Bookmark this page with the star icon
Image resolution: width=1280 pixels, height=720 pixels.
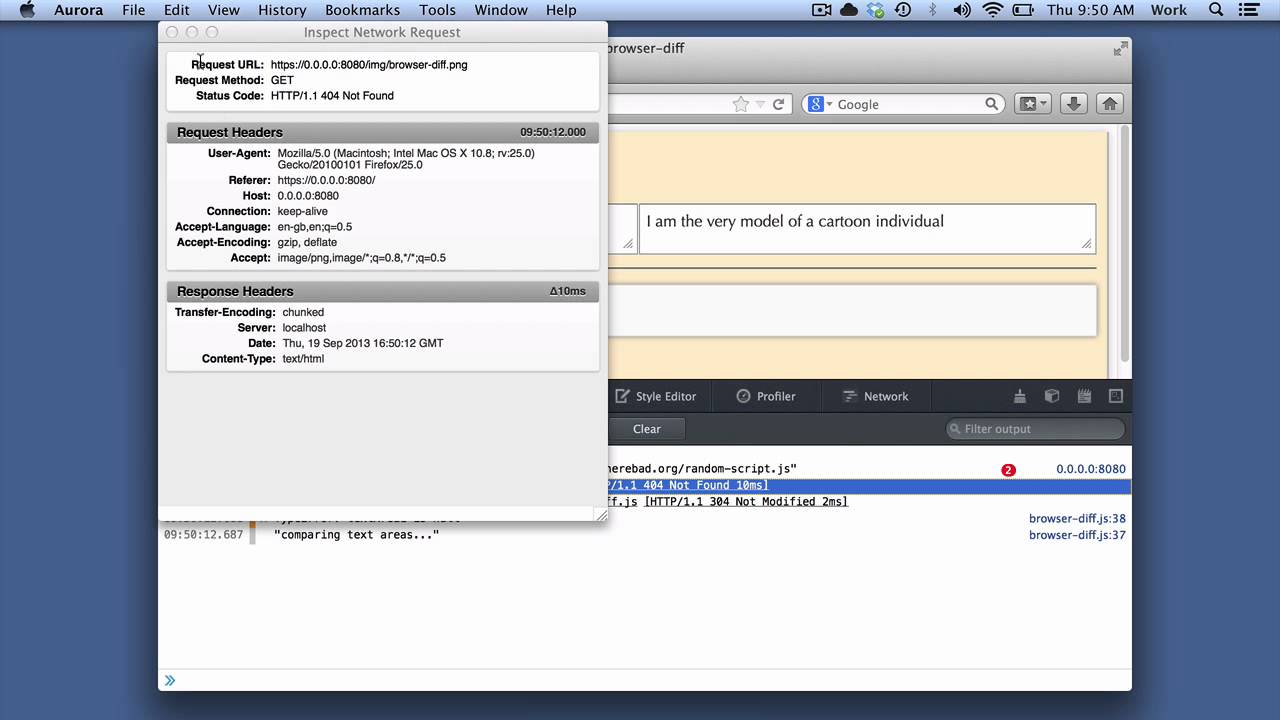pos(741,104)
